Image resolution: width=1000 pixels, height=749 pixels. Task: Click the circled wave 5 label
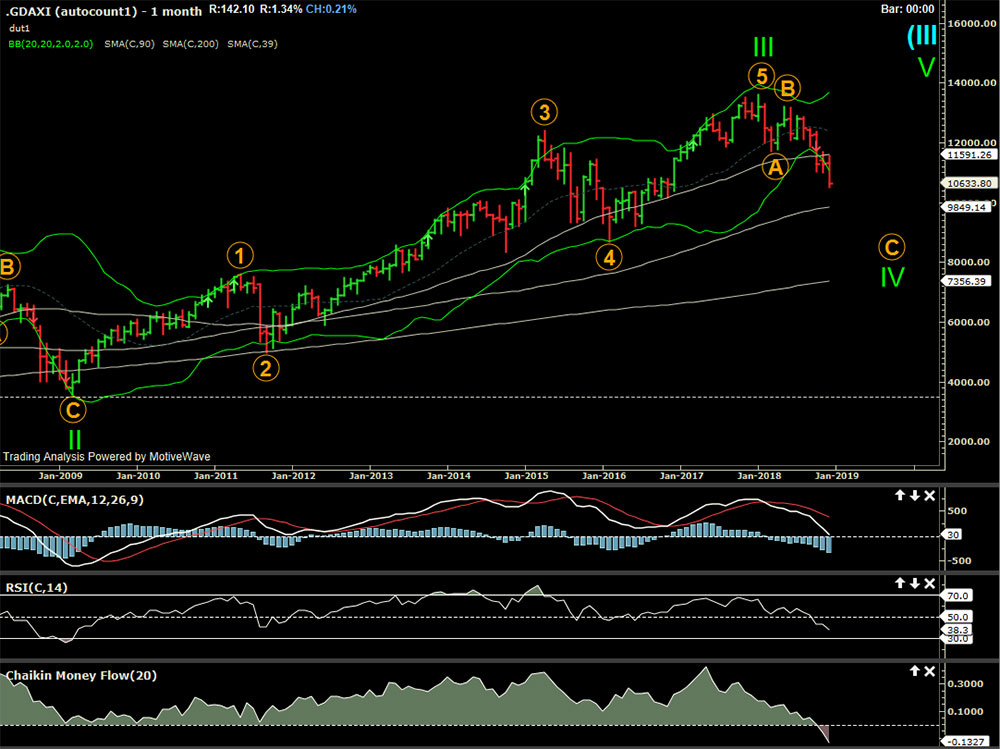(761, 76)
